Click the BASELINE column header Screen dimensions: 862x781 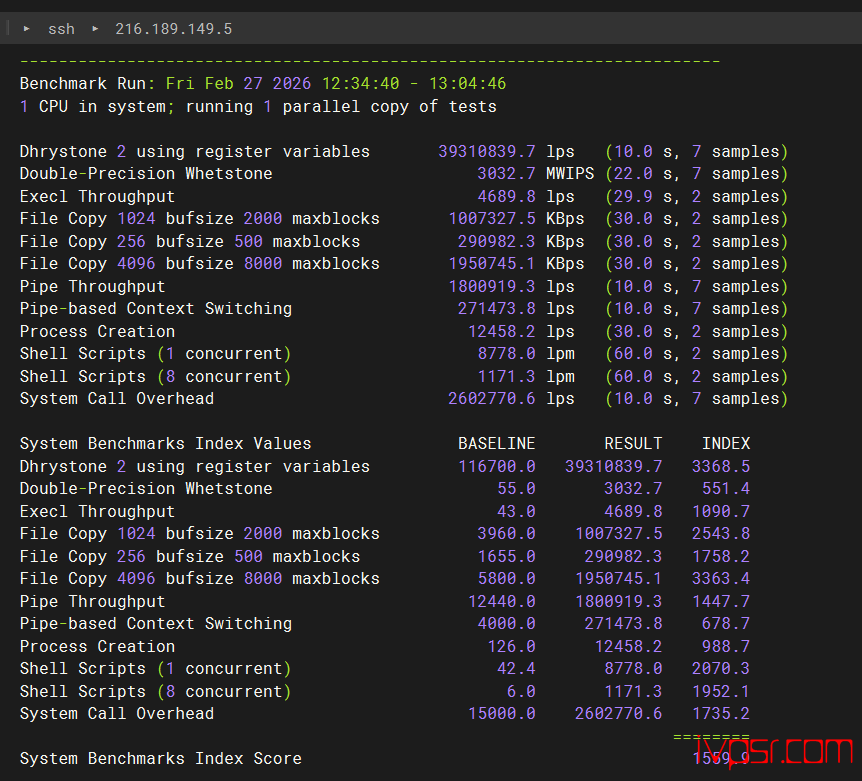[x=496, y=444]
